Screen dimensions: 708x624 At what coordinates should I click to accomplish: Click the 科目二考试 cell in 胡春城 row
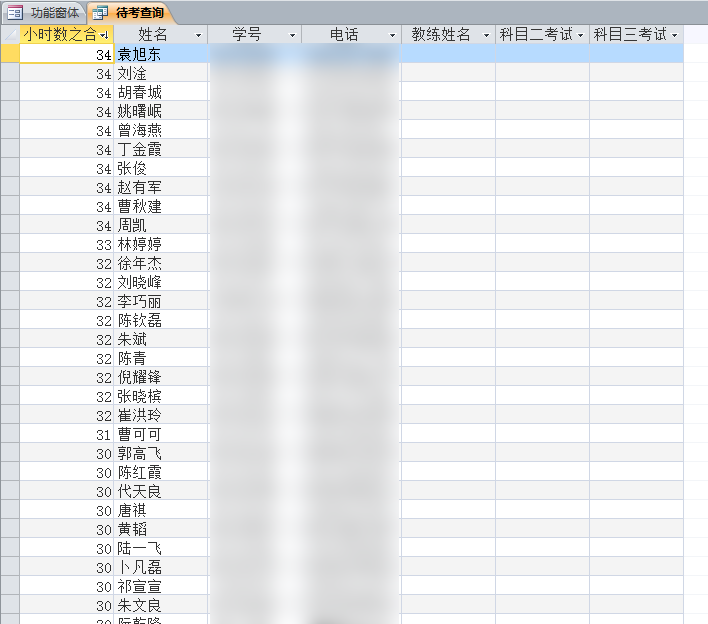pyautogui.click(x=542, y=92)
